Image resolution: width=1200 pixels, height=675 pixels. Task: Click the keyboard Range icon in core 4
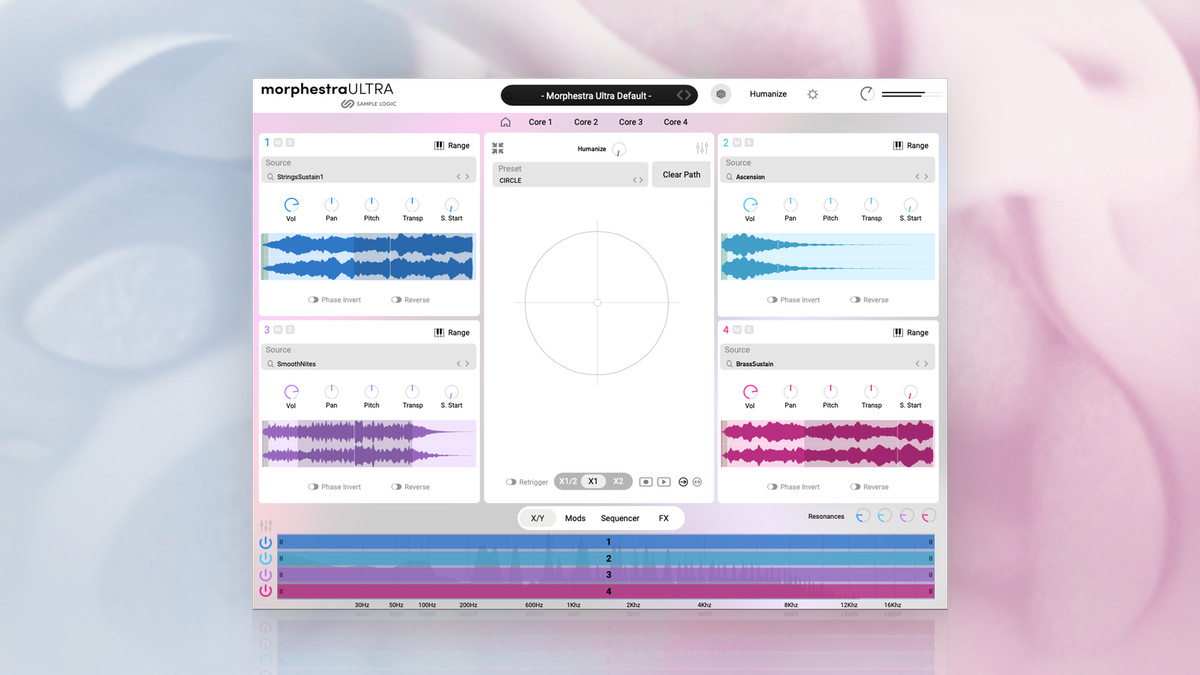[x=898, y=332]
